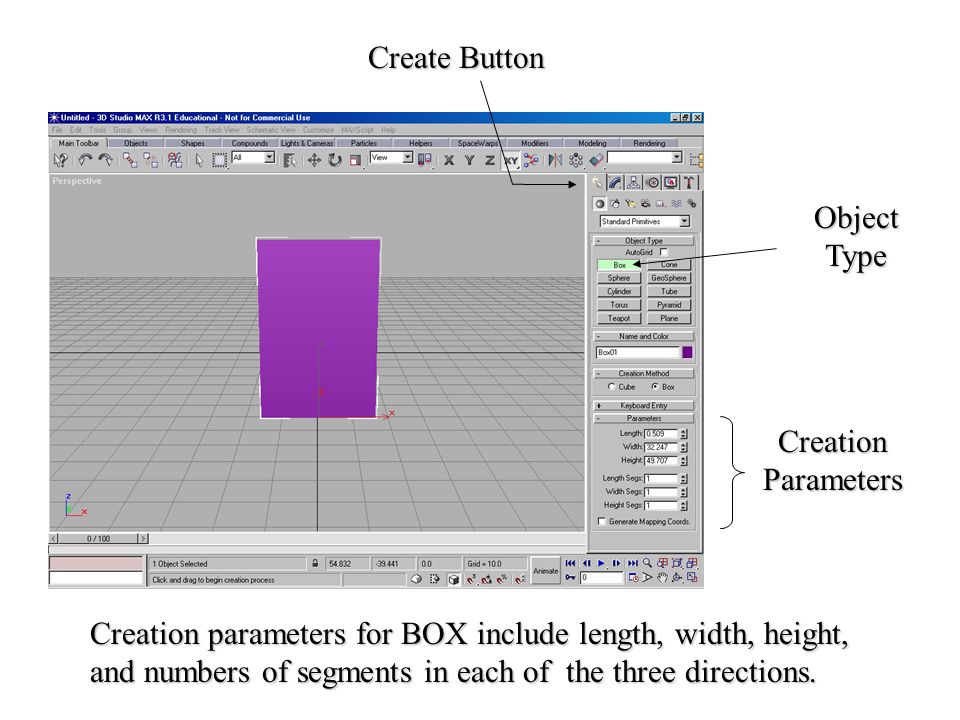
Task: Click the 0 / 100 time slider
Action: pyautogui.click(x=99, y=539)
